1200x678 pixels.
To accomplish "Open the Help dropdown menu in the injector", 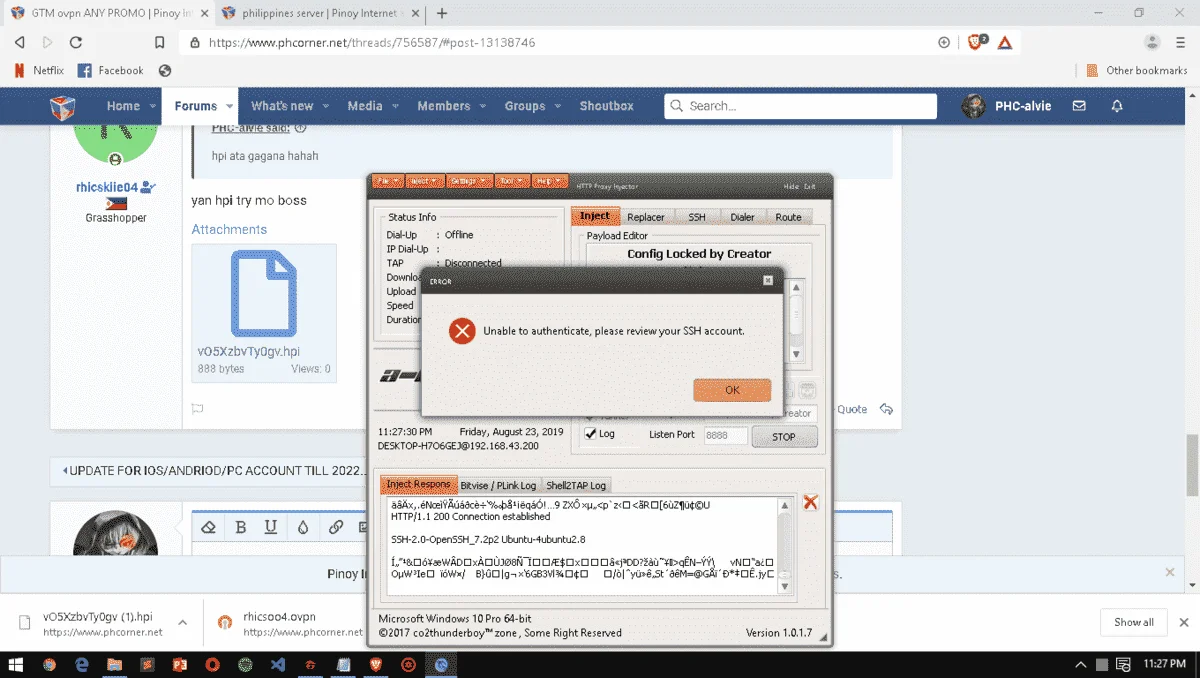I will (548, 181).
